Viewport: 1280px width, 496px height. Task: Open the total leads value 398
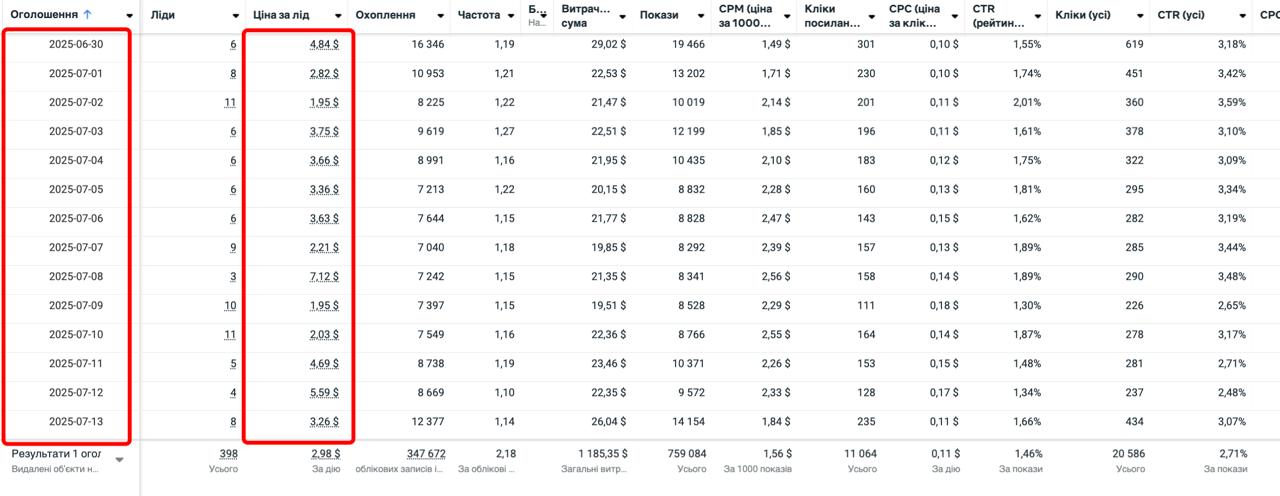tap(228, 454)
